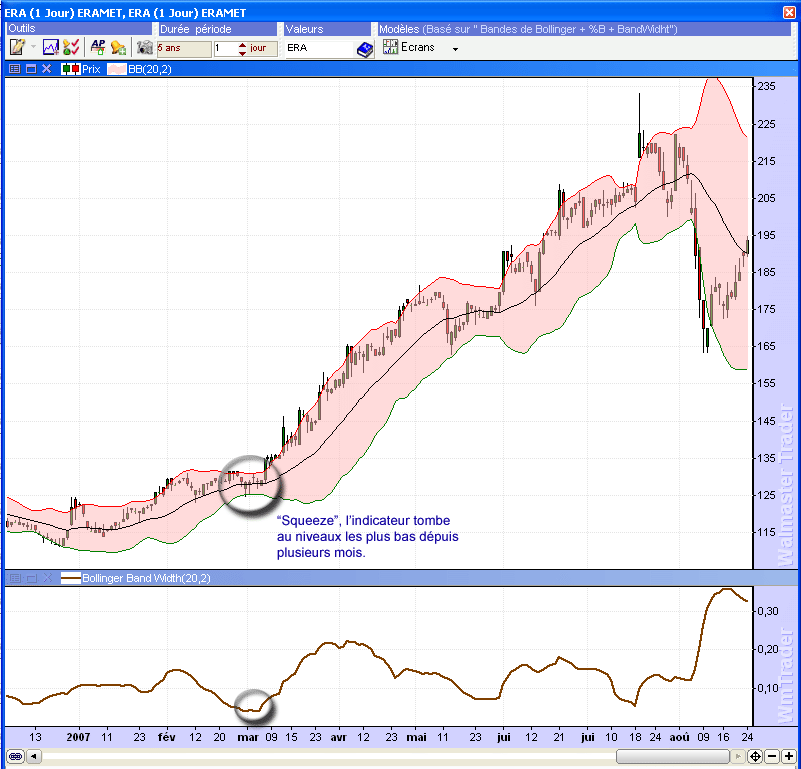The height and width of the screenshot is (769, 801).
Task: Maximize the price chart pane
Action: (31, 68)
